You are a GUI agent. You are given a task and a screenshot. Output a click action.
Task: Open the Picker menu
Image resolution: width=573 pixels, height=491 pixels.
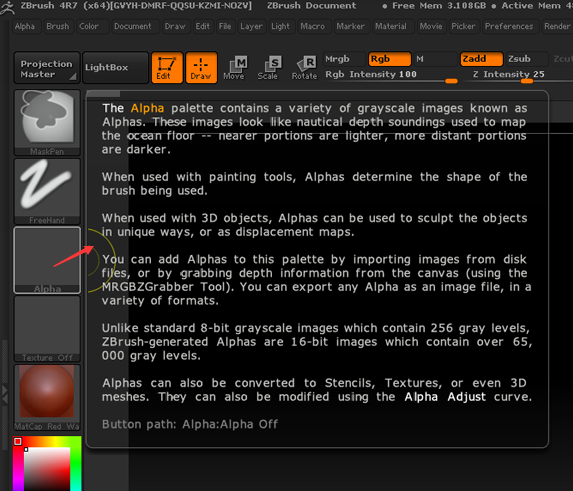[x=463, y=26]
